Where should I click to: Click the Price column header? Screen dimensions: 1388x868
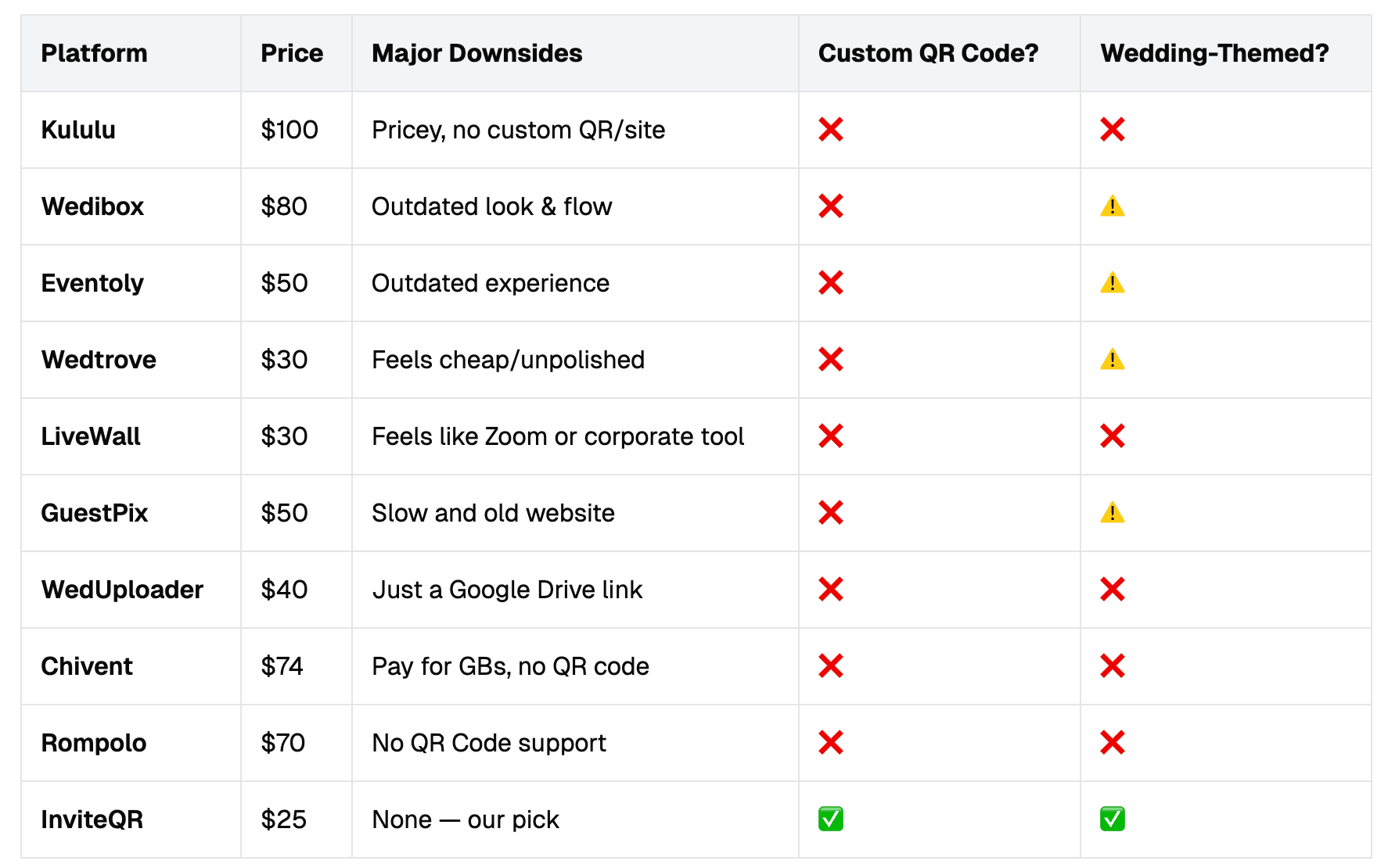[x=292, y=53]
